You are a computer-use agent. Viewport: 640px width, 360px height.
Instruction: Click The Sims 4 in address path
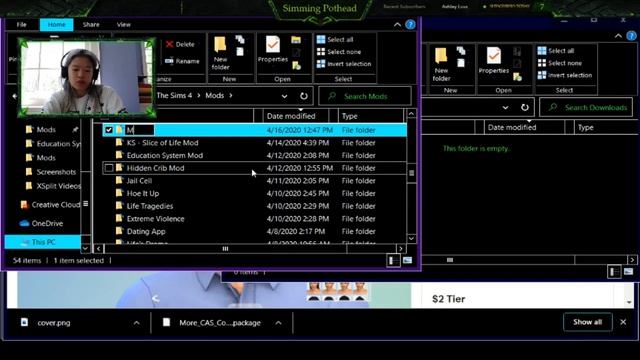point(174,96)
